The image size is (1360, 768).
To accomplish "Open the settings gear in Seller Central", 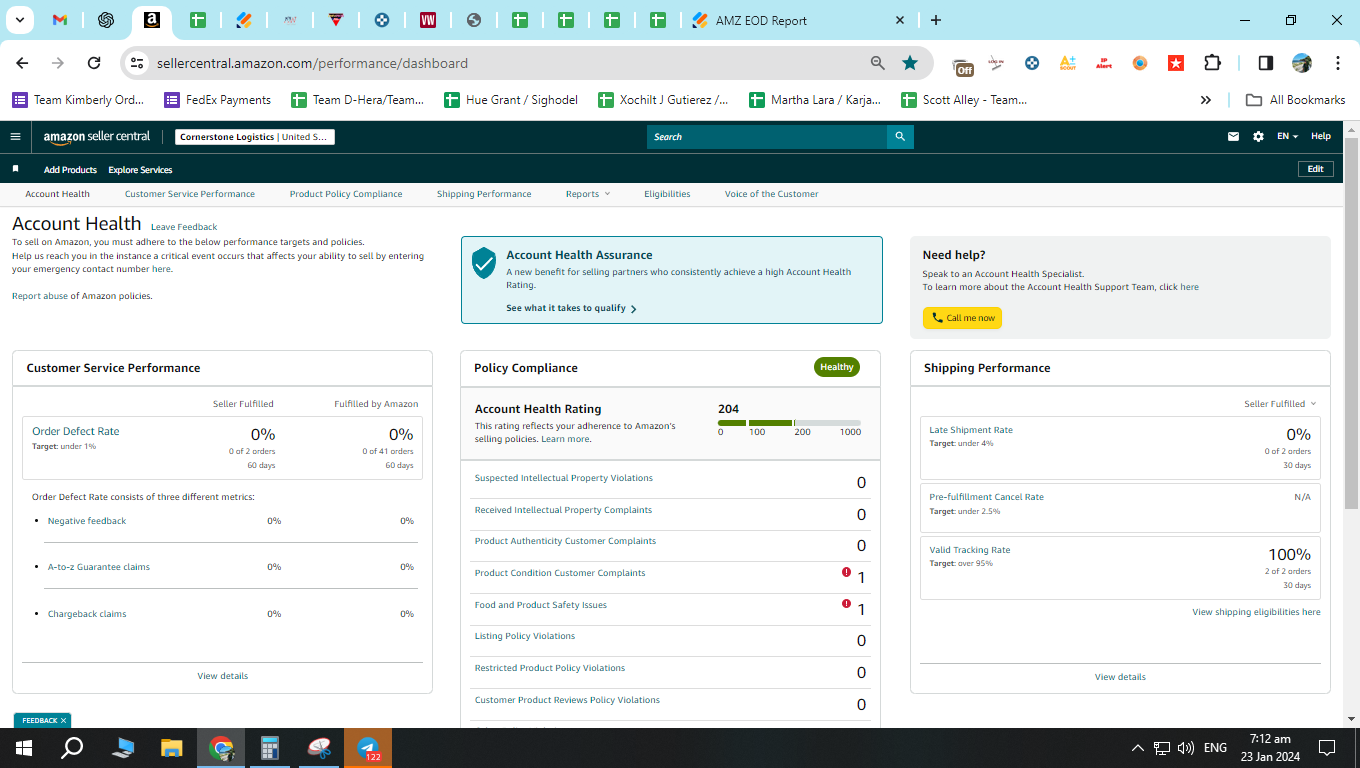I will 1258,137.
